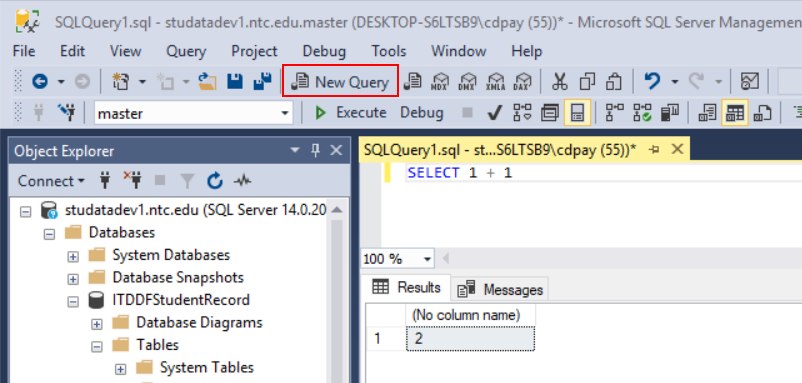Toggle Include Client Statistics

670,113
